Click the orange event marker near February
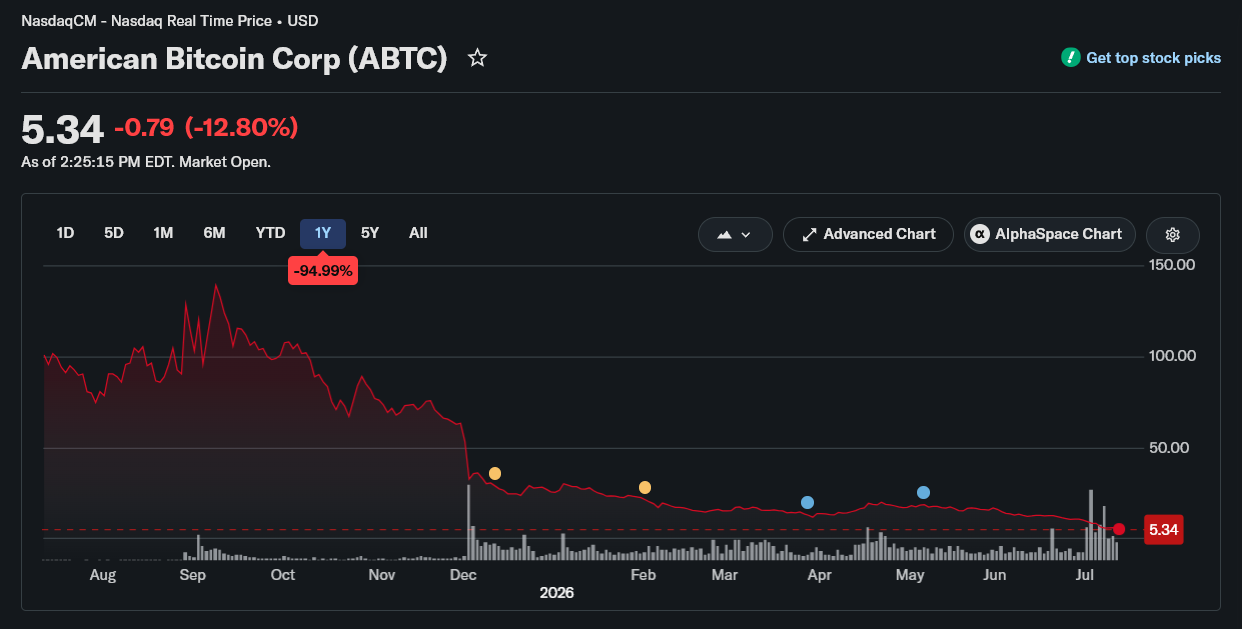 tap(645, 487)
